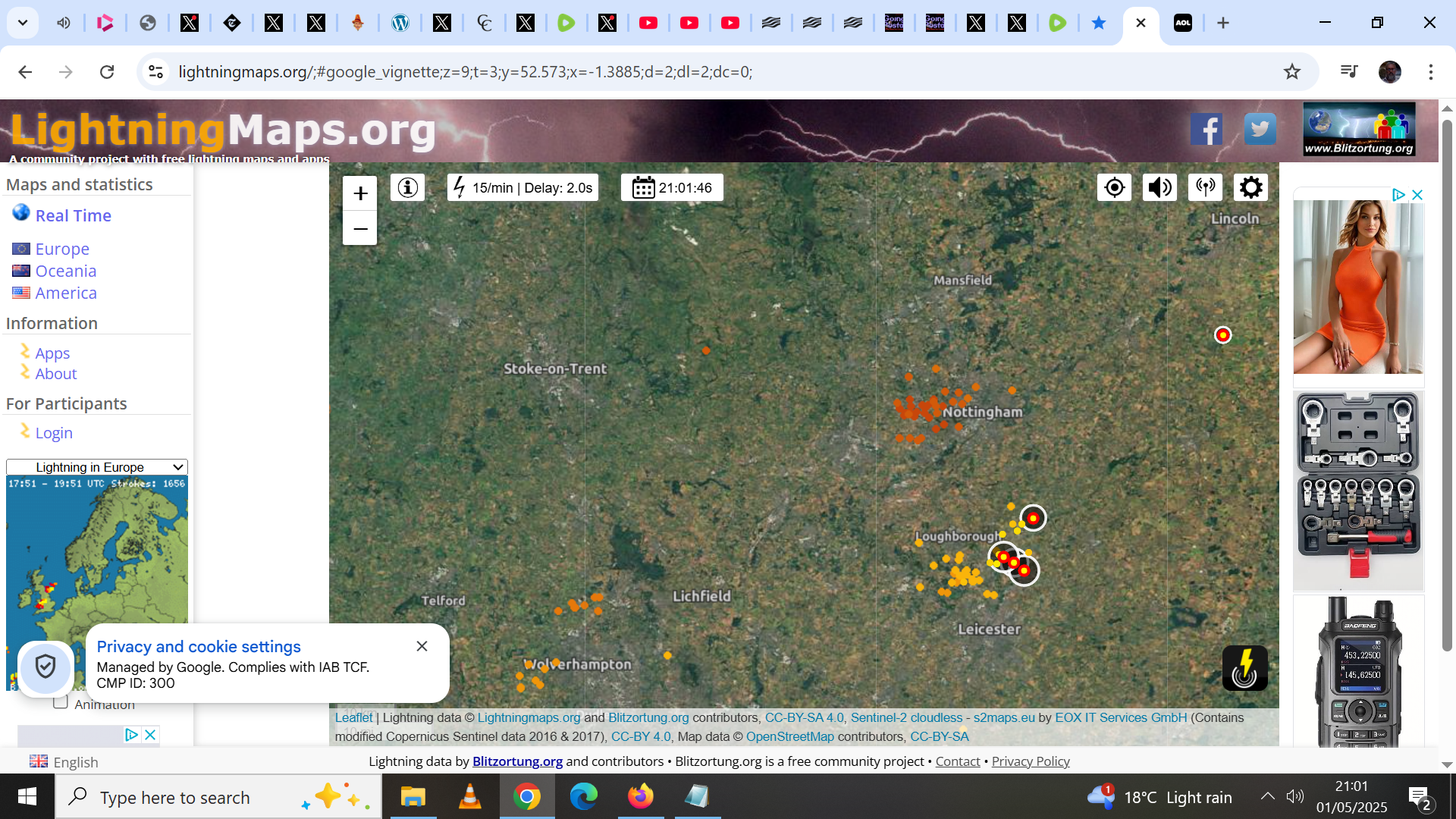
Task: Open the Leaflet attribution link
Action: point(354,717)
